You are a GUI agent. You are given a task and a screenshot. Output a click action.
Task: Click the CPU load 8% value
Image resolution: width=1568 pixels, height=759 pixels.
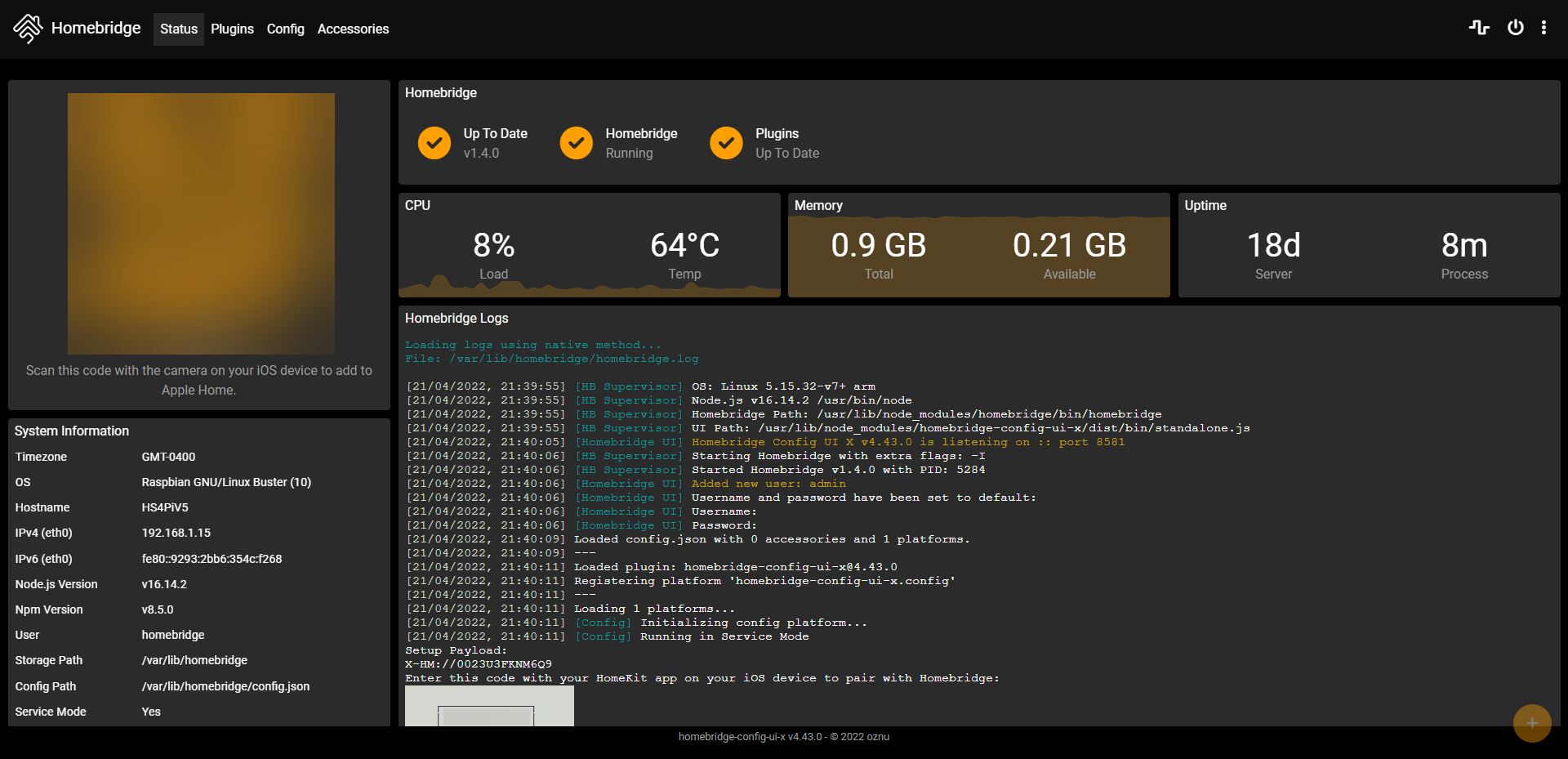pyautogui.click(x=494, y=245)
